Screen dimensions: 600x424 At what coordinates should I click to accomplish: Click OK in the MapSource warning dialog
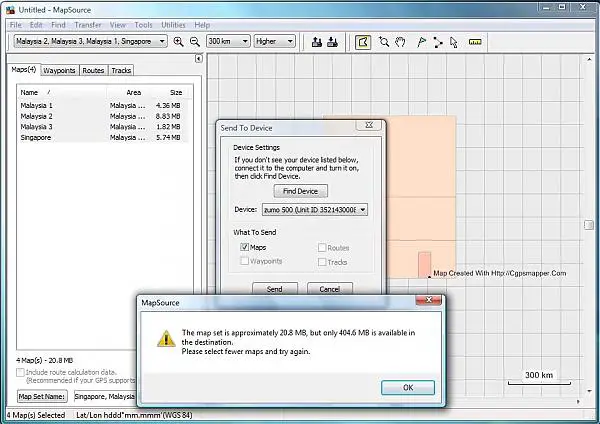(408, 388)
